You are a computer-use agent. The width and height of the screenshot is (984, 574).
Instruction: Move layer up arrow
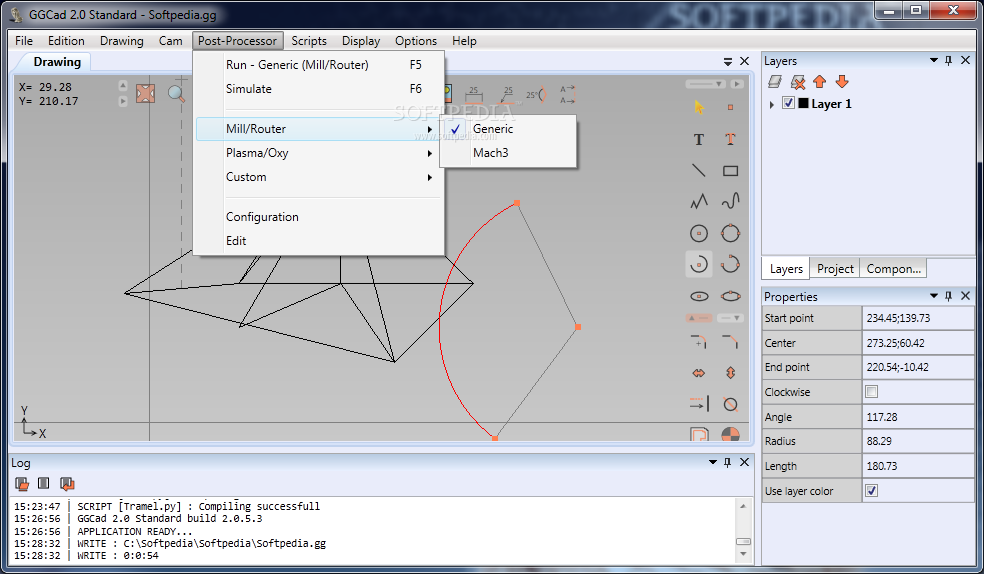tap(820, 82)
